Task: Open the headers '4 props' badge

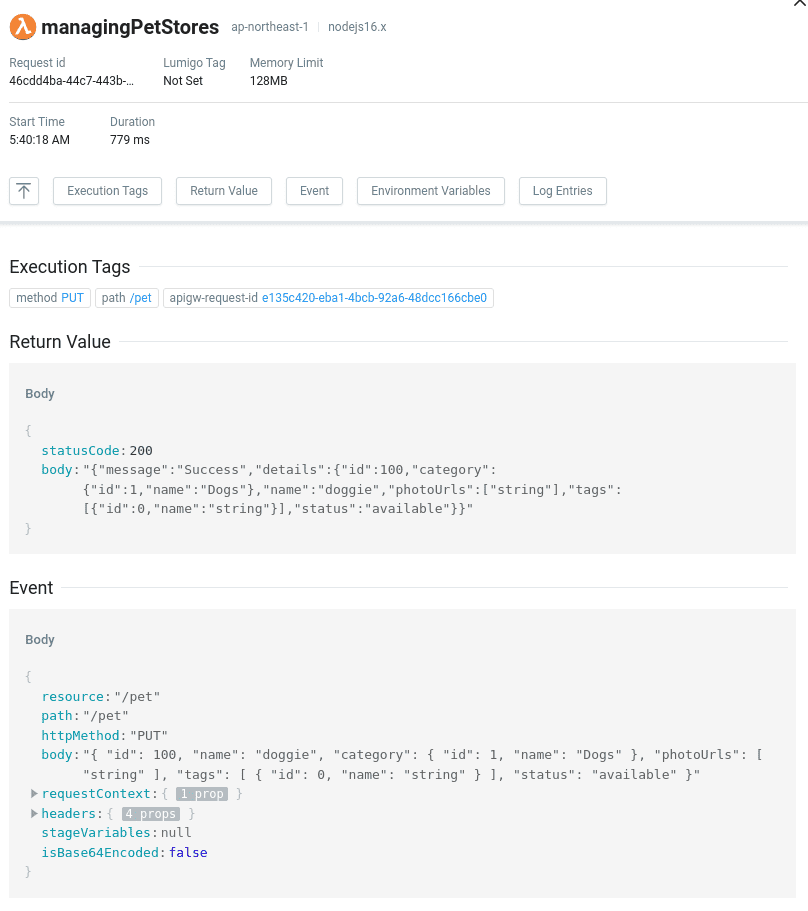Action: [150, 813]
